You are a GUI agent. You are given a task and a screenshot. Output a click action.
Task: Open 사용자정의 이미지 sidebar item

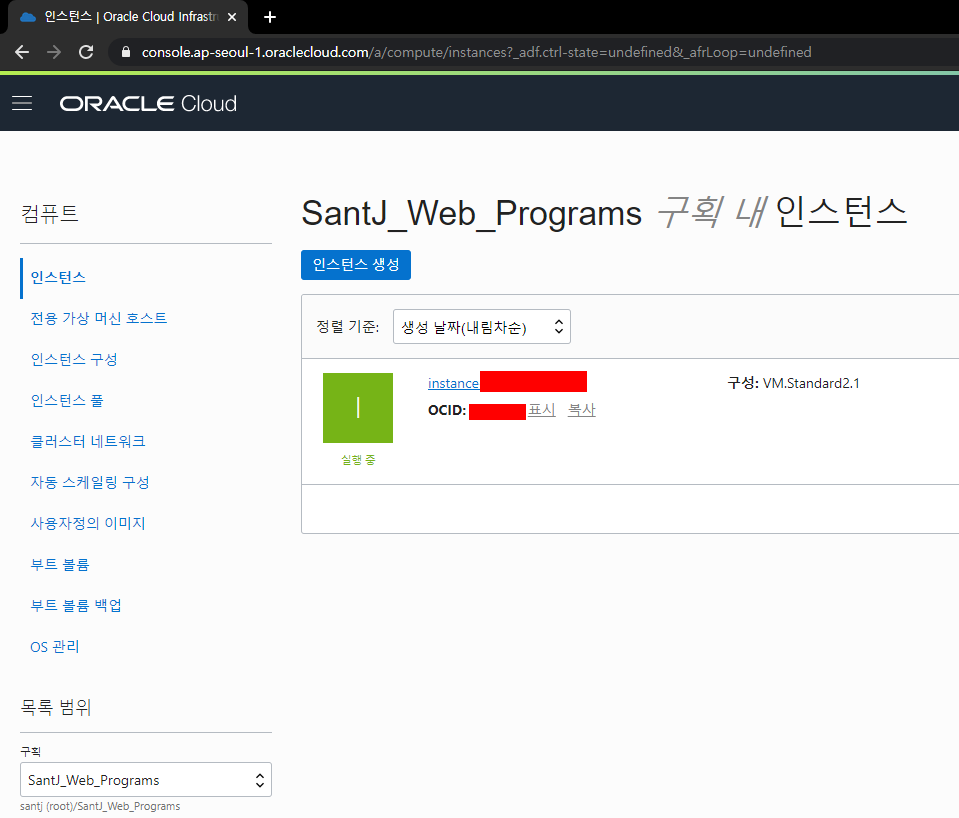coord(88,523)
